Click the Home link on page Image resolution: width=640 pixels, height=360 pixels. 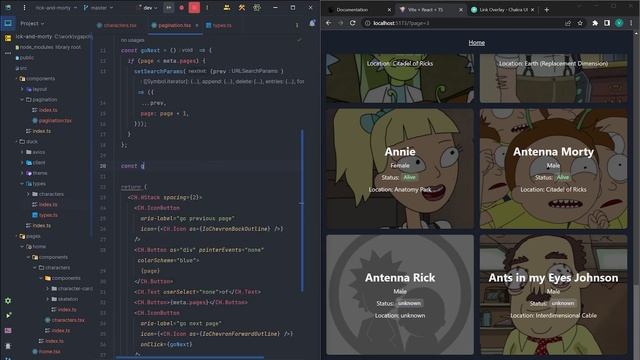pyautogui.click(x=476, y=42)
